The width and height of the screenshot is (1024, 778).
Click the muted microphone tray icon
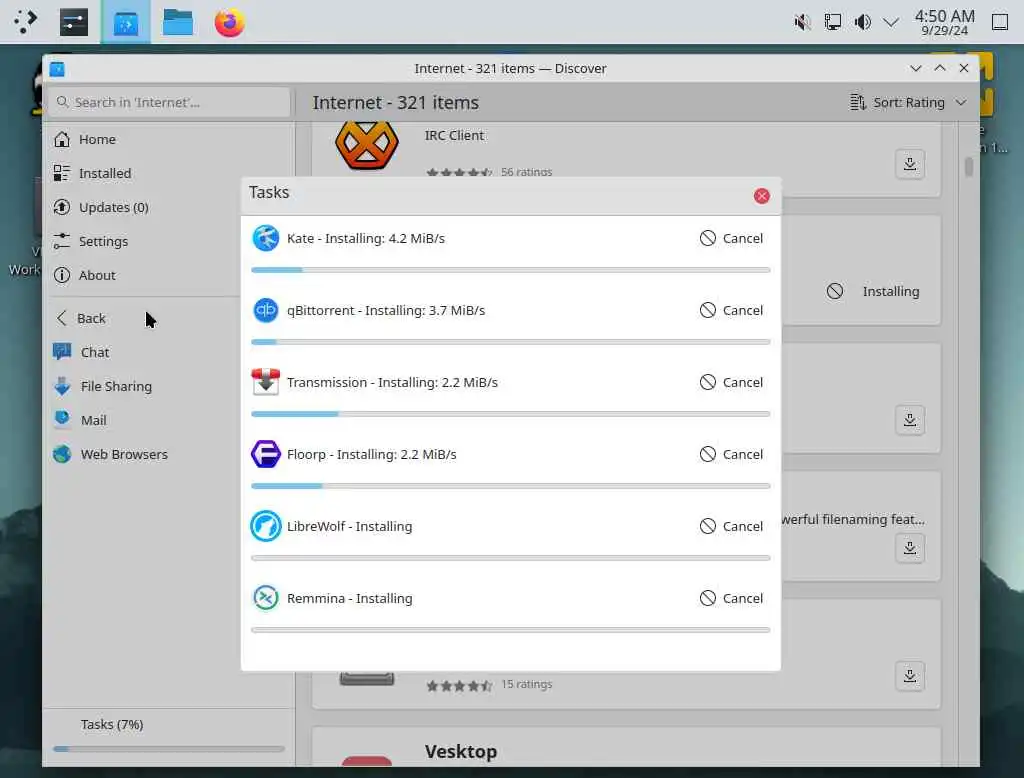pos(802,22)
